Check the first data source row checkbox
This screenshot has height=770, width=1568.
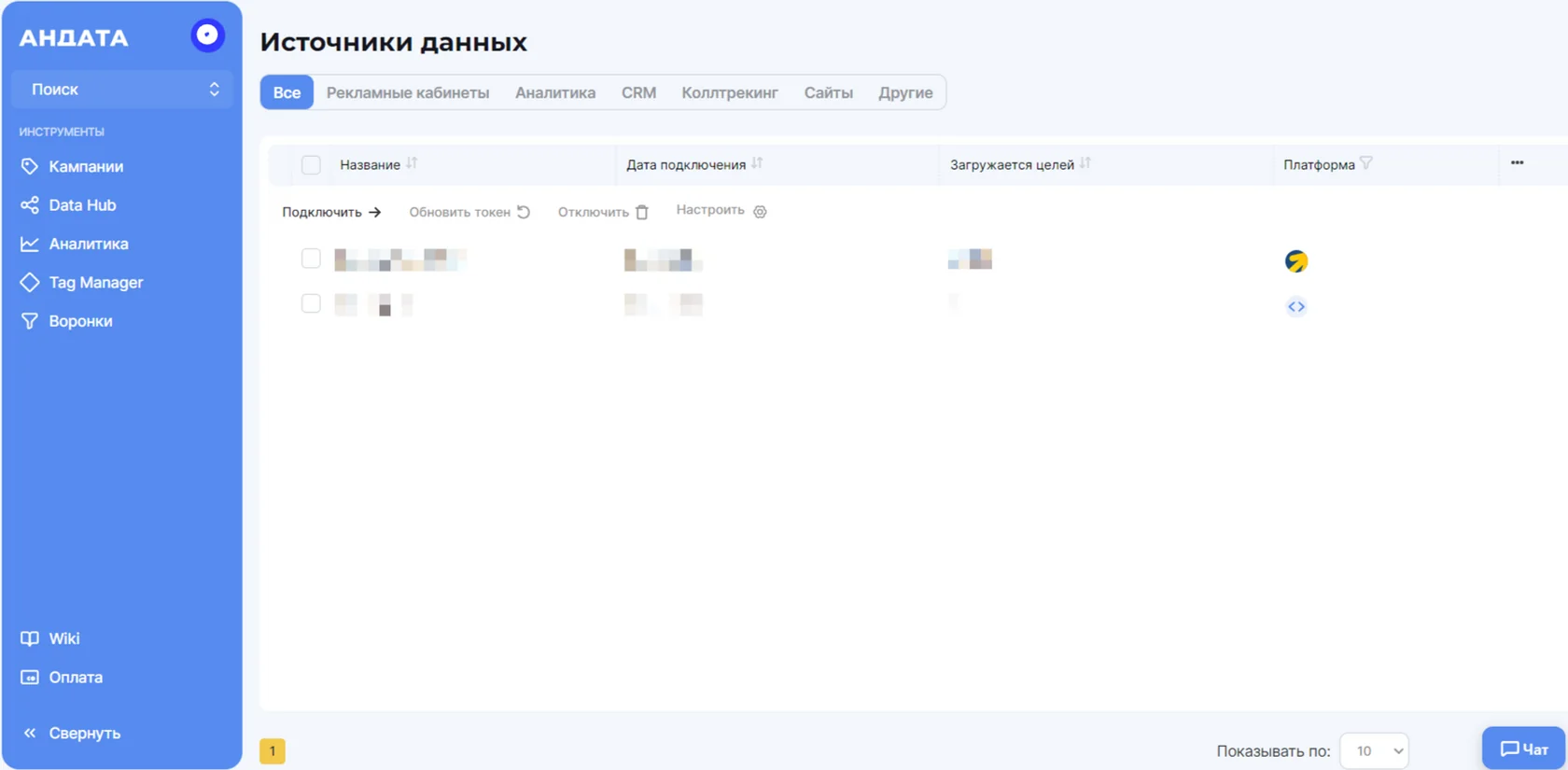[311, 259]
